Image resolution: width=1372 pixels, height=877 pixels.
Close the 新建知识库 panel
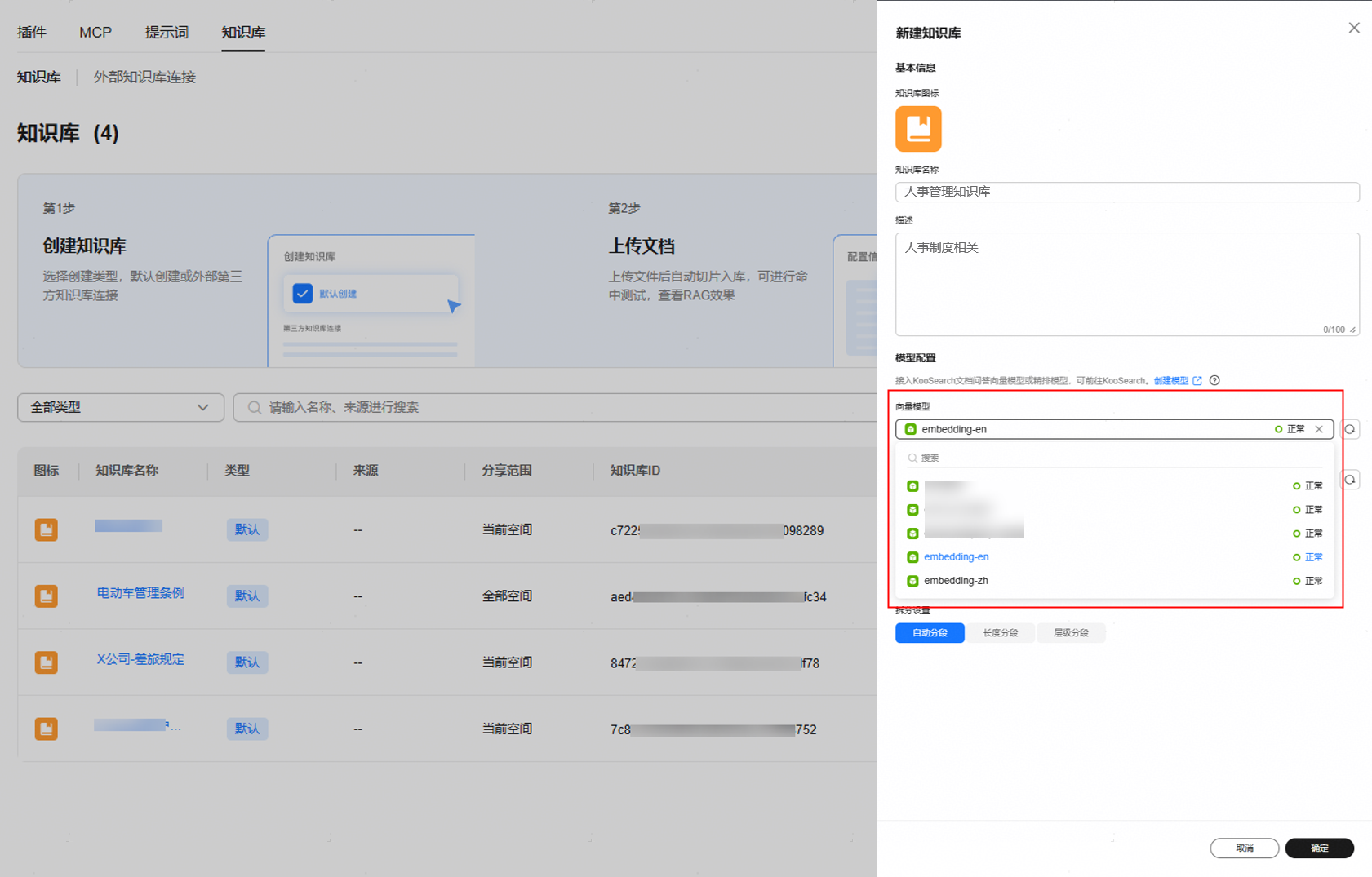(x=1354, y=28)
